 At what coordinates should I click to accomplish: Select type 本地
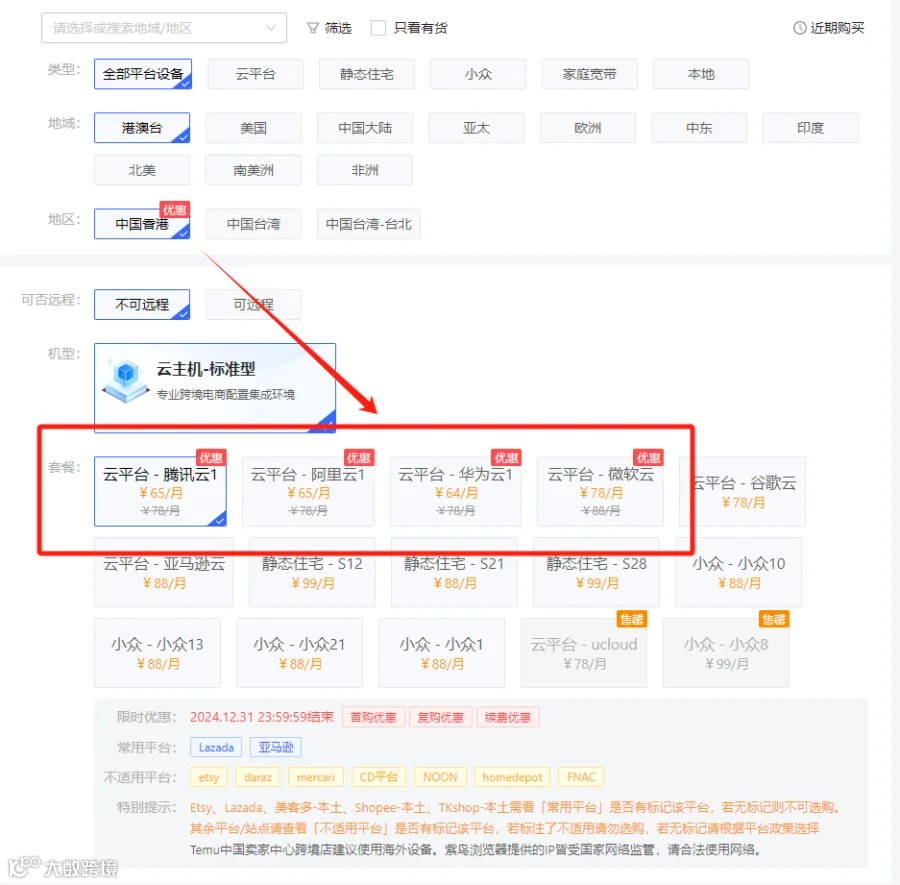click(701, 74)
